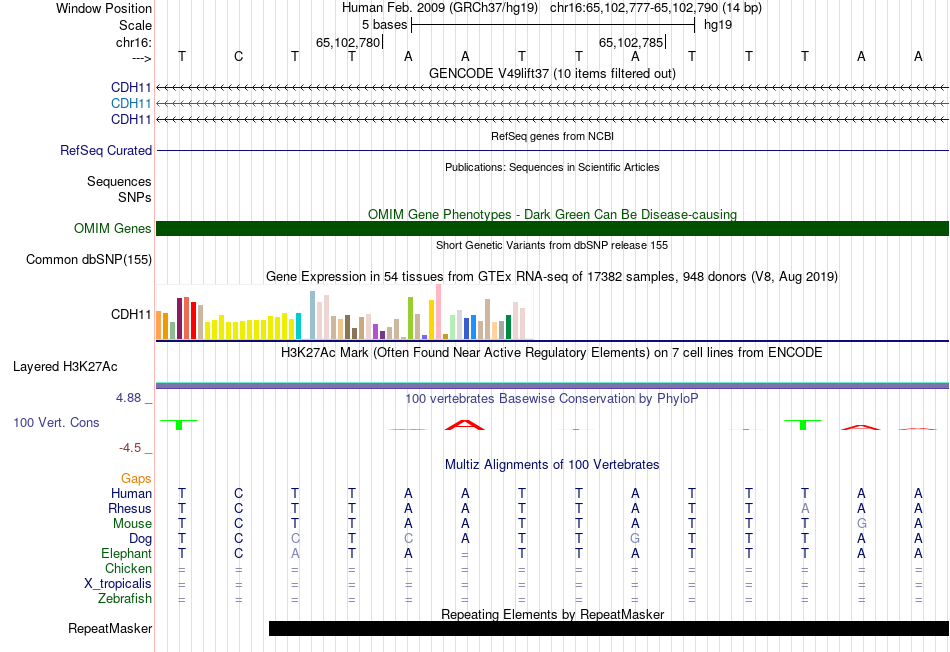
Task: Open RefSeq genes from NCBI track title
Action: pos(552,136)
